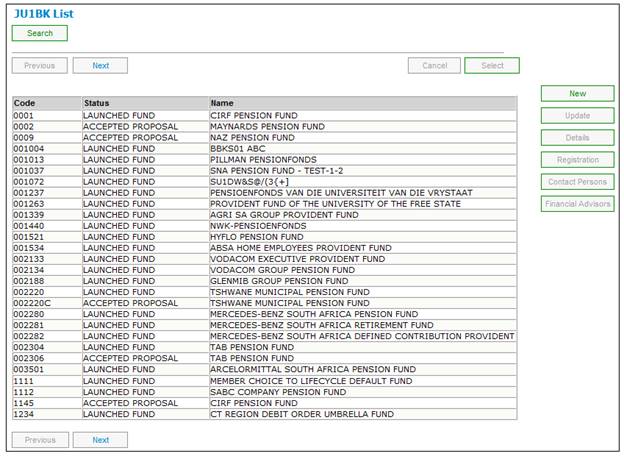Select MEMBER CHOICE TO LIFECYCLE DEFAULT FUND
The height and width of the screenshot is (459, 624).
265,381
